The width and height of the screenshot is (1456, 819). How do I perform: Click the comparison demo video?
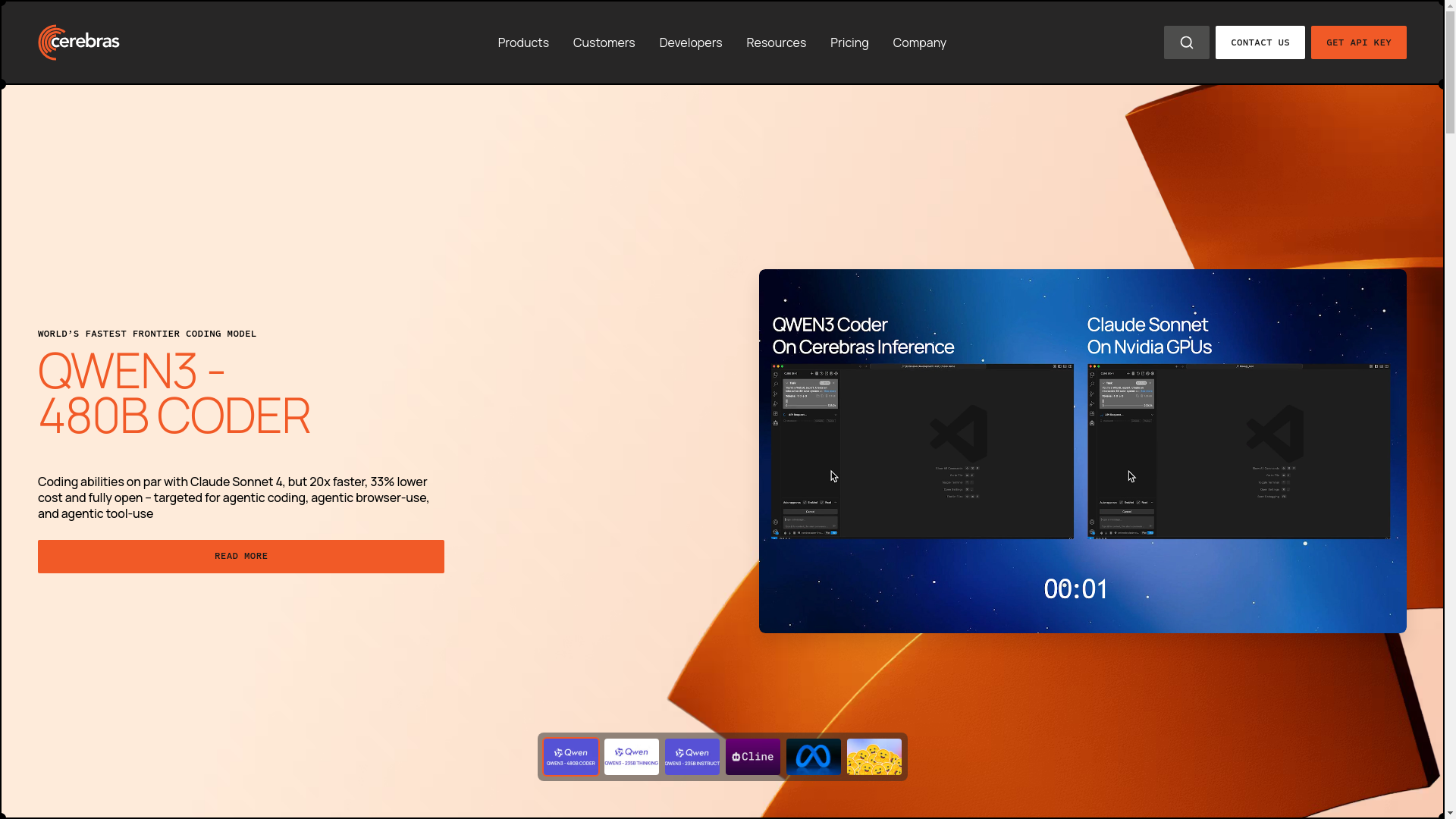(x=1082, y=451)
